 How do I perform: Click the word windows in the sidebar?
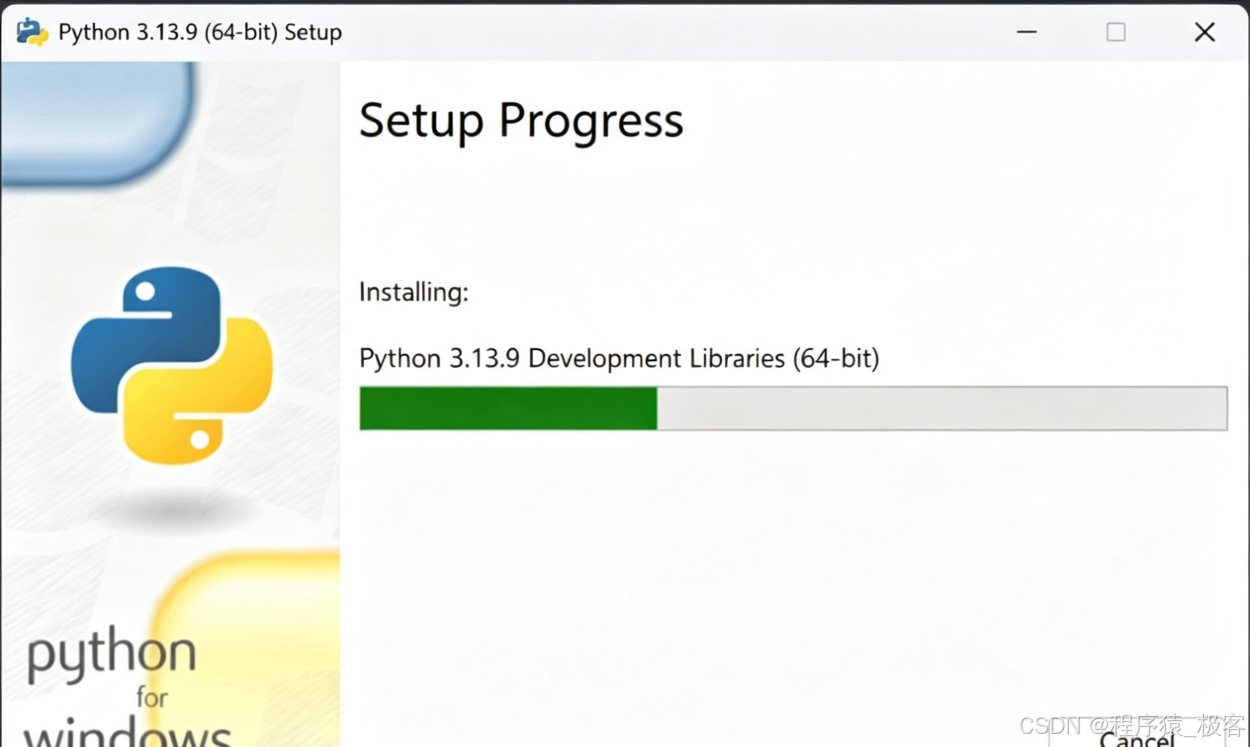pyautogui.click(x=127, y=732)
